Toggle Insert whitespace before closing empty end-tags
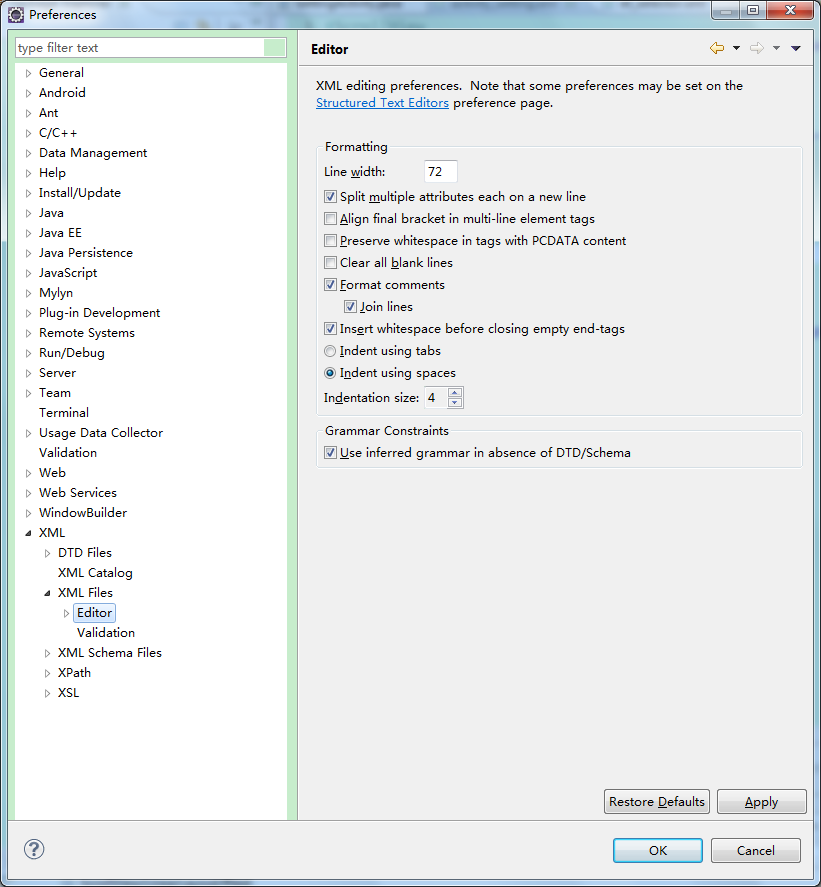This screenshot has width=821, height=887. tap(330, 329)
